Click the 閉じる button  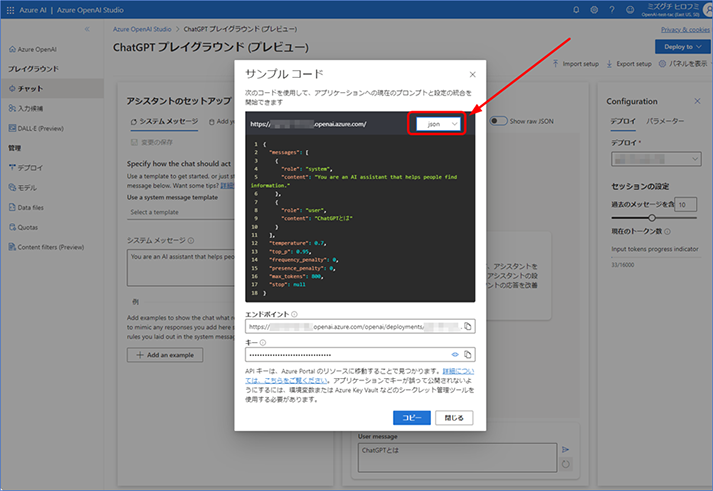[x=454, y=418]
